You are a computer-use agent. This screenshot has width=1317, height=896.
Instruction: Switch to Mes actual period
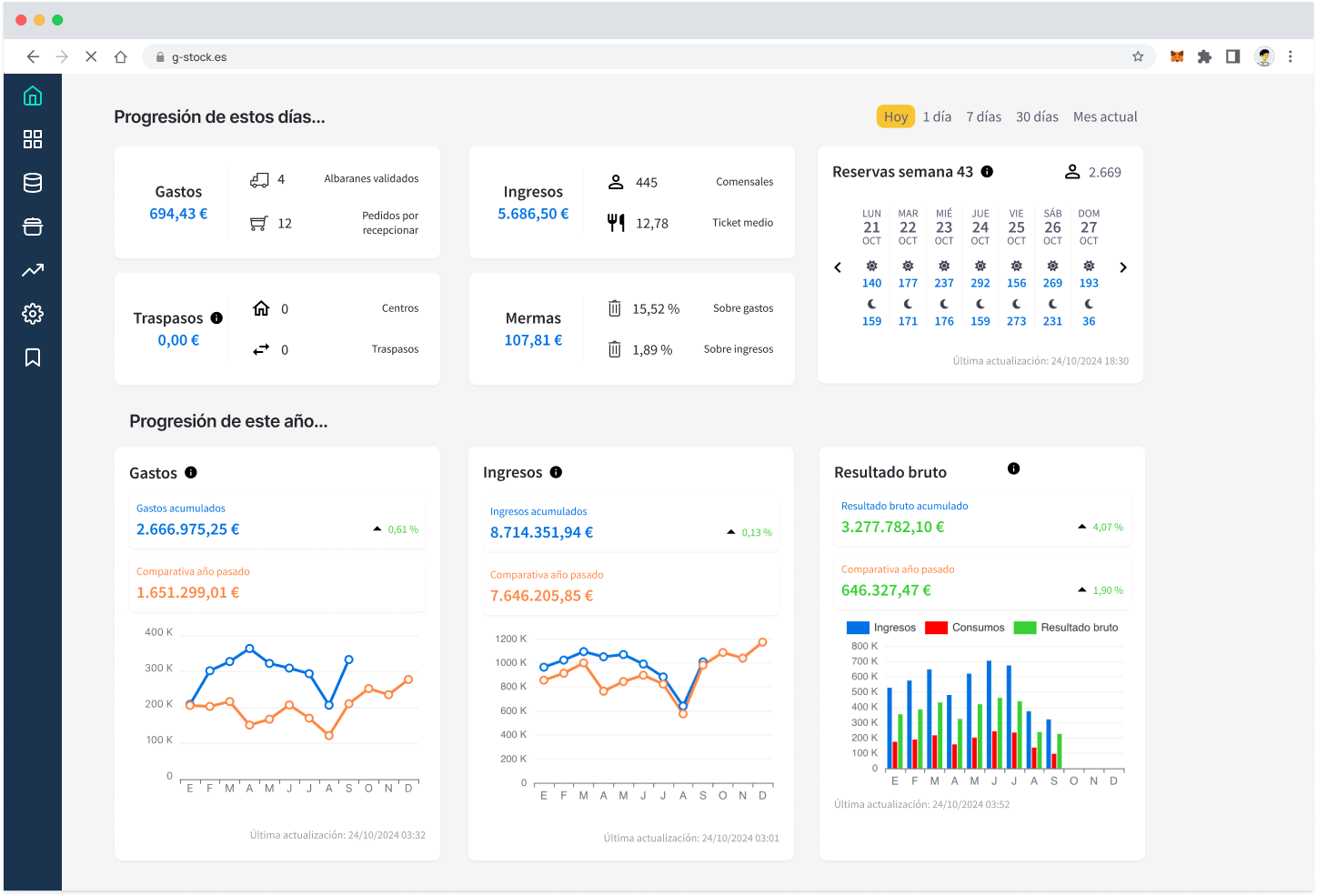pos(1105,116)
